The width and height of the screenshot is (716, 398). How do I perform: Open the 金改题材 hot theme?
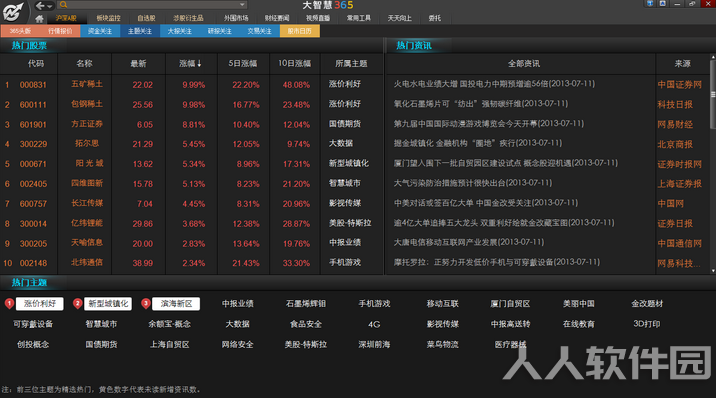coord(647,304)
